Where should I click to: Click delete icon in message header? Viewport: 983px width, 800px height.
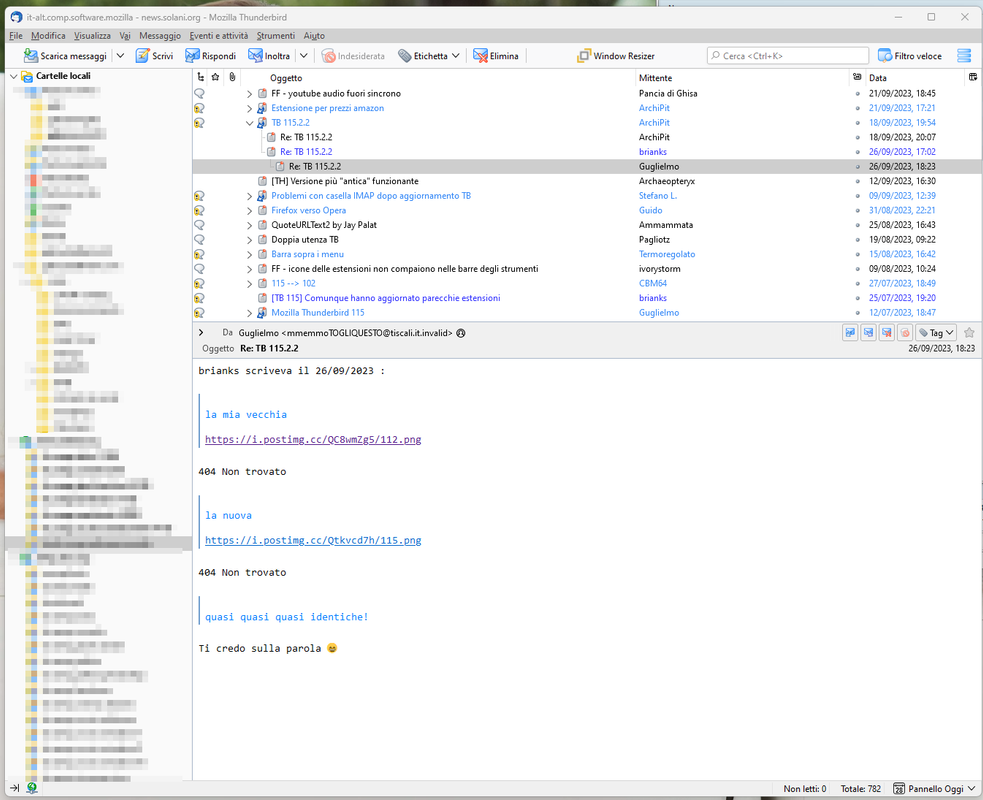tap(886, 333)
